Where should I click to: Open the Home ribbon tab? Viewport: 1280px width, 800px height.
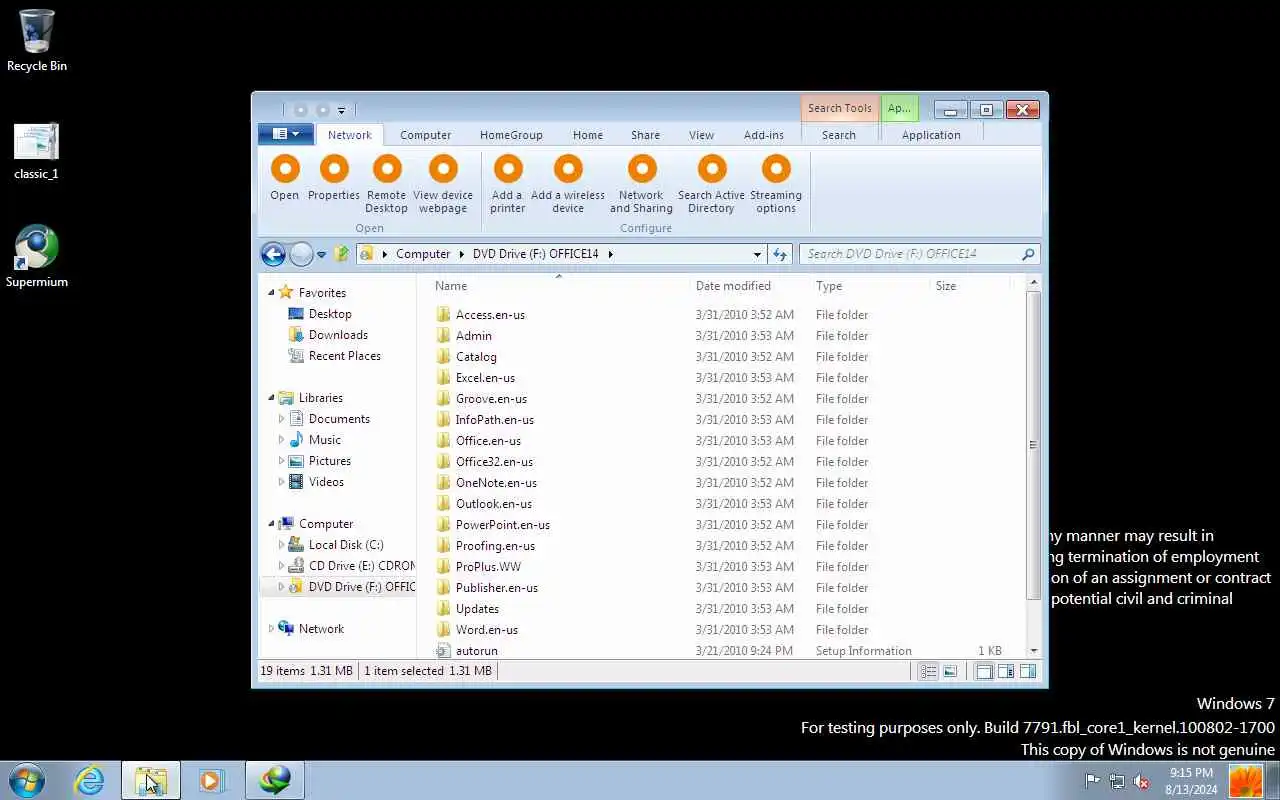click(x=588, y=135)
